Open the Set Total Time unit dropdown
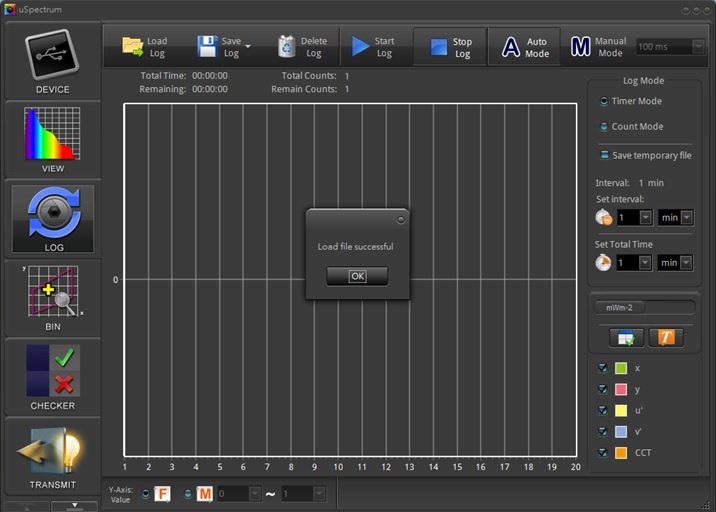The image size is (716, 512). pyautogui.click(x=686, y=263)
